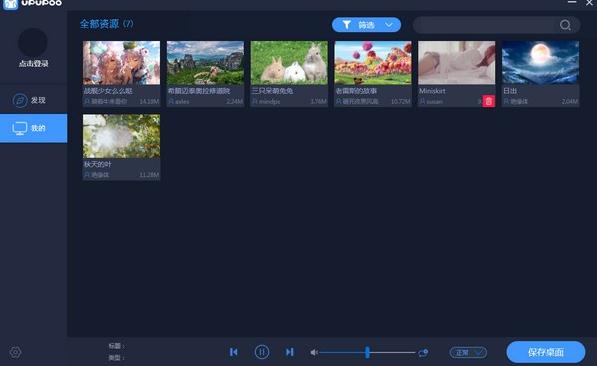597x366 pixels.
Task: Expand the 筛选 filter dropdown
Action: point(366,25)
